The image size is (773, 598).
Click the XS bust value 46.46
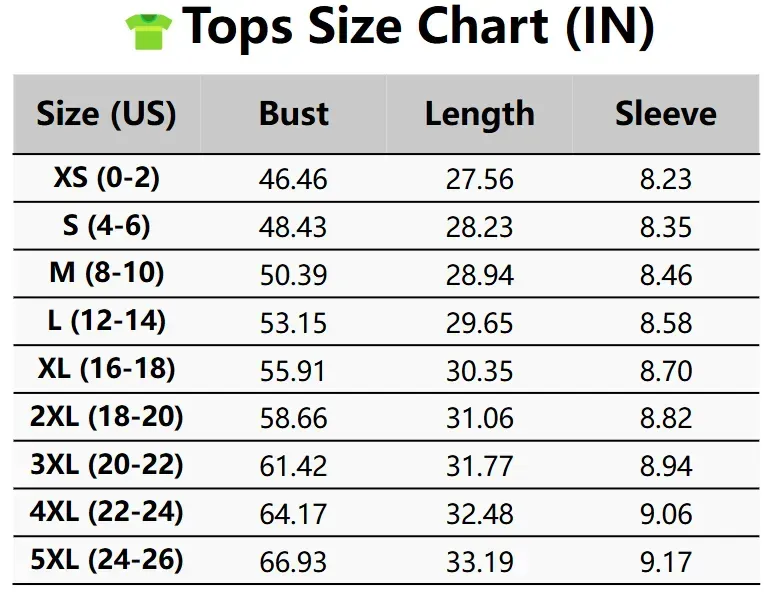point(293,179)
